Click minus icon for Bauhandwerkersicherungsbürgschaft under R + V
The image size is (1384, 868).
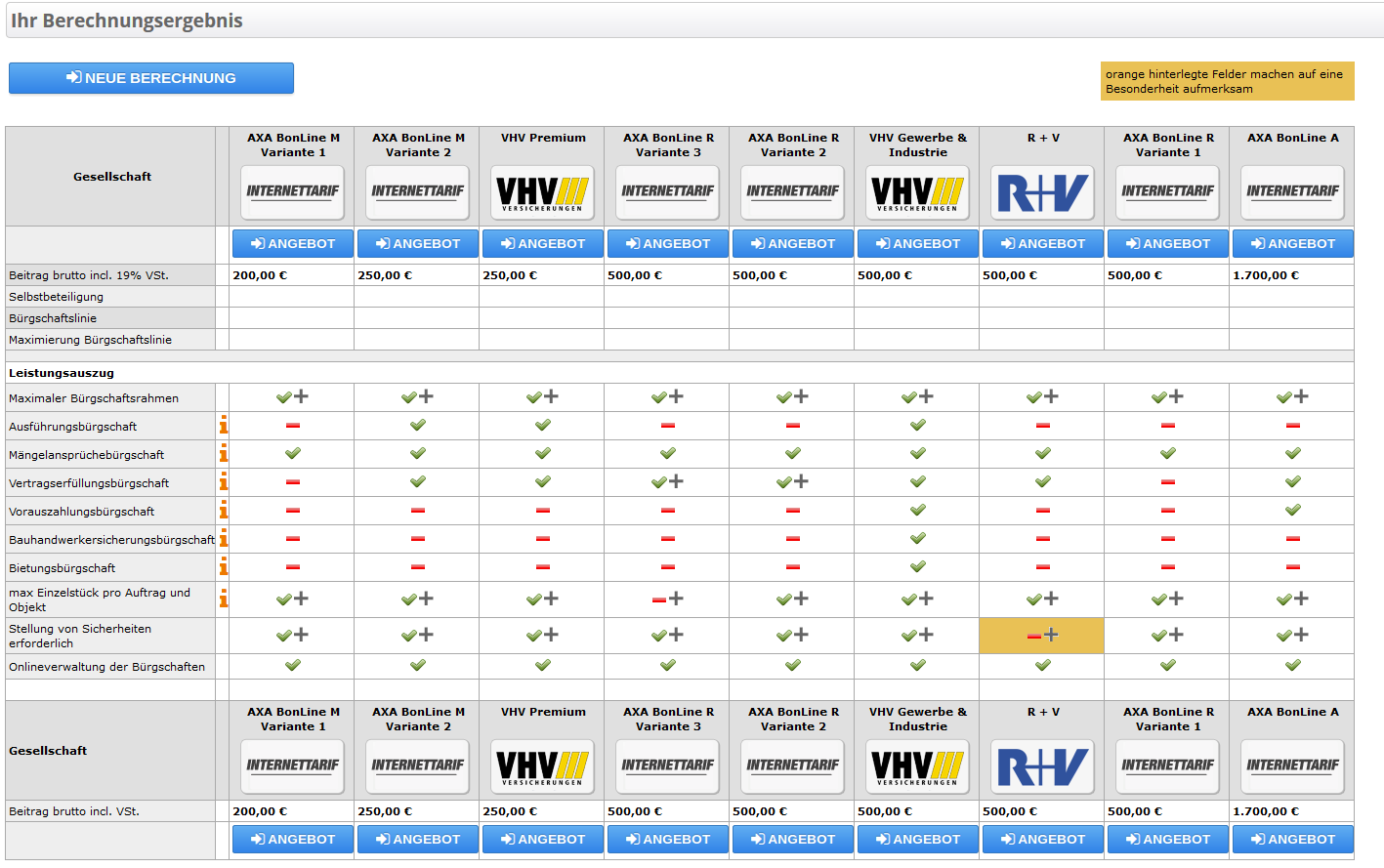1043,539
